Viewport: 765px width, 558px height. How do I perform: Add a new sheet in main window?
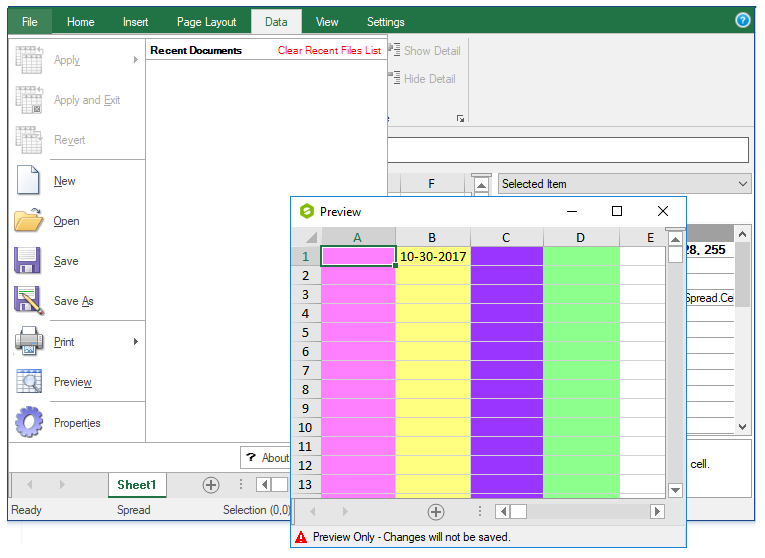pos(211,485)
